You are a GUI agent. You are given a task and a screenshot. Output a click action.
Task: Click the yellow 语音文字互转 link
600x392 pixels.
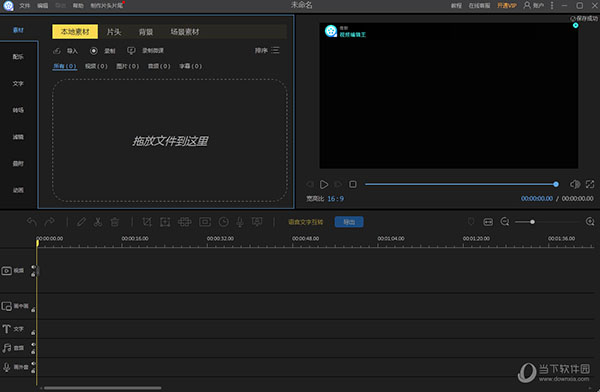point(305,222)
